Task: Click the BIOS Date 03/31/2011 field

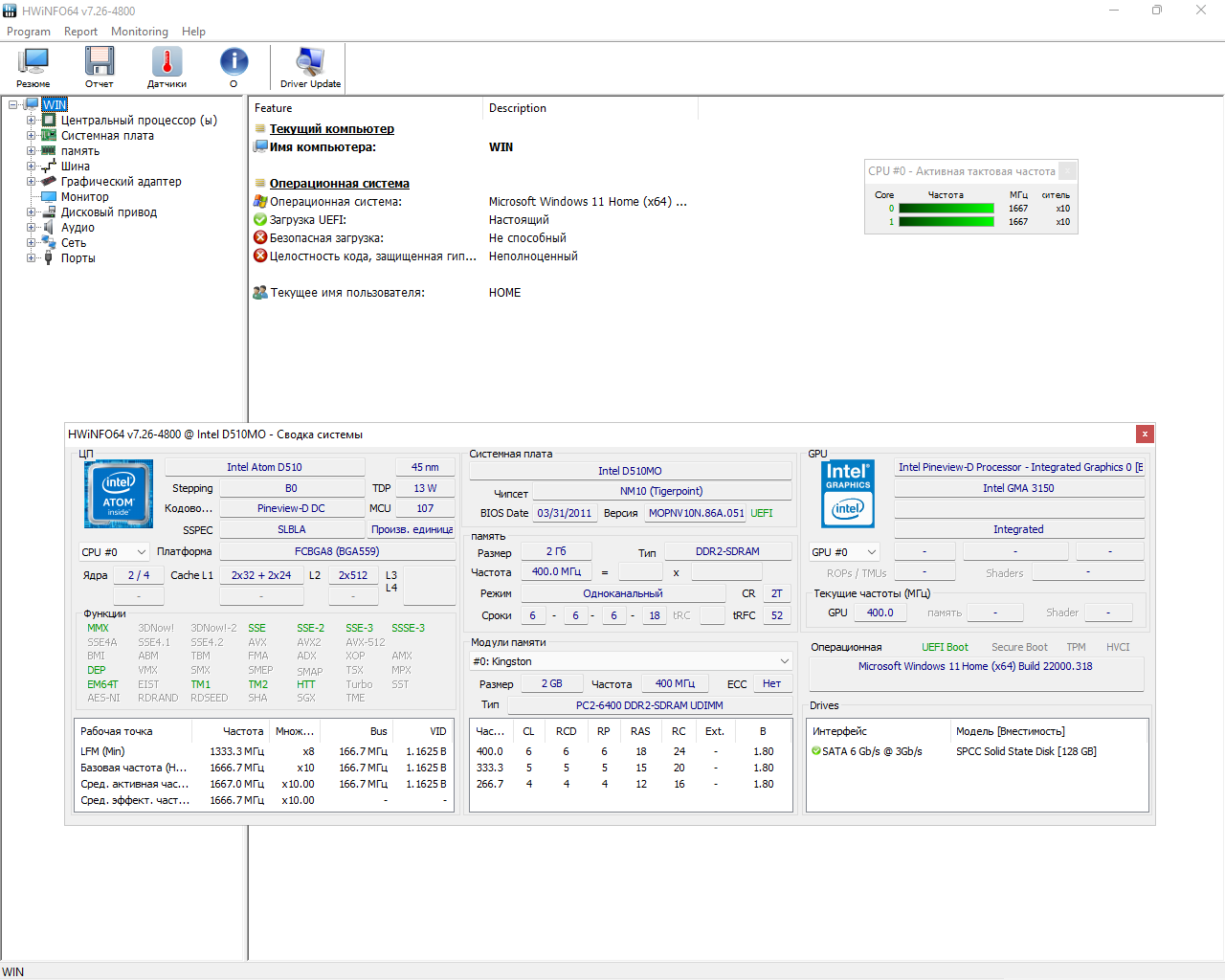Action: pyautogui.click(x=565, y=513)
